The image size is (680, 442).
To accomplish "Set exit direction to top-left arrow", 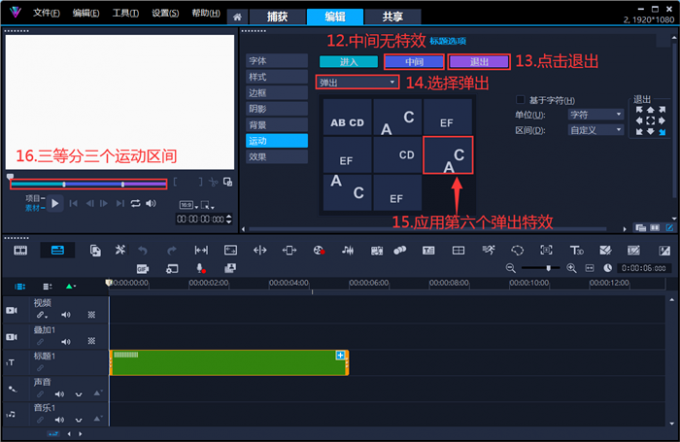I will point(639,110).
